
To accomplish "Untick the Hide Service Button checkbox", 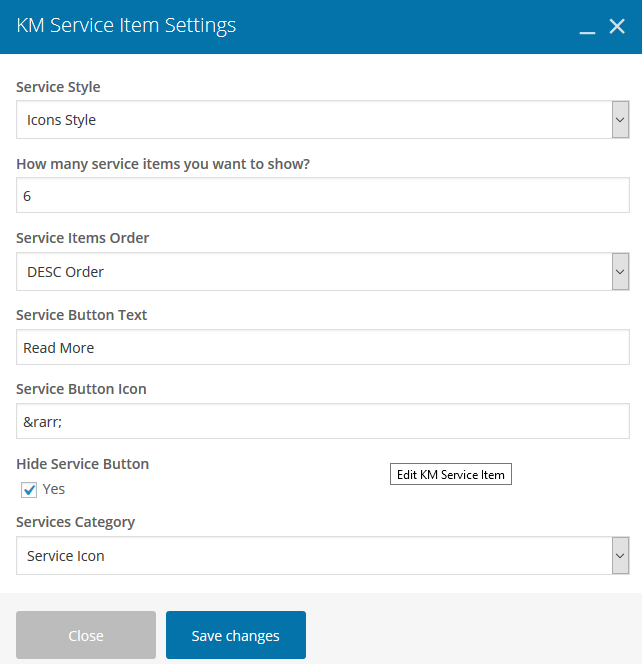I will 29,490.
